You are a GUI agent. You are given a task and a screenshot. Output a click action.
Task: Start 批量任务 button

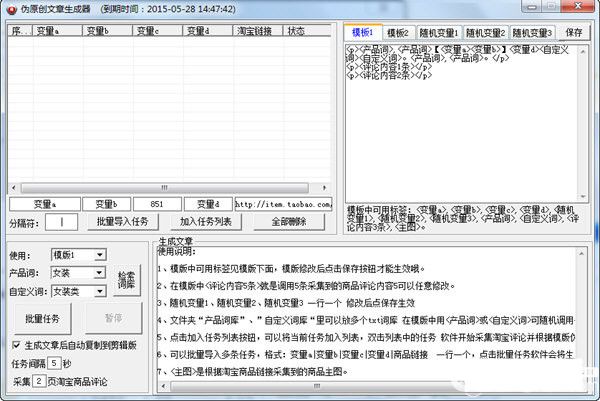pyautogui.click(x=42, y=318)
